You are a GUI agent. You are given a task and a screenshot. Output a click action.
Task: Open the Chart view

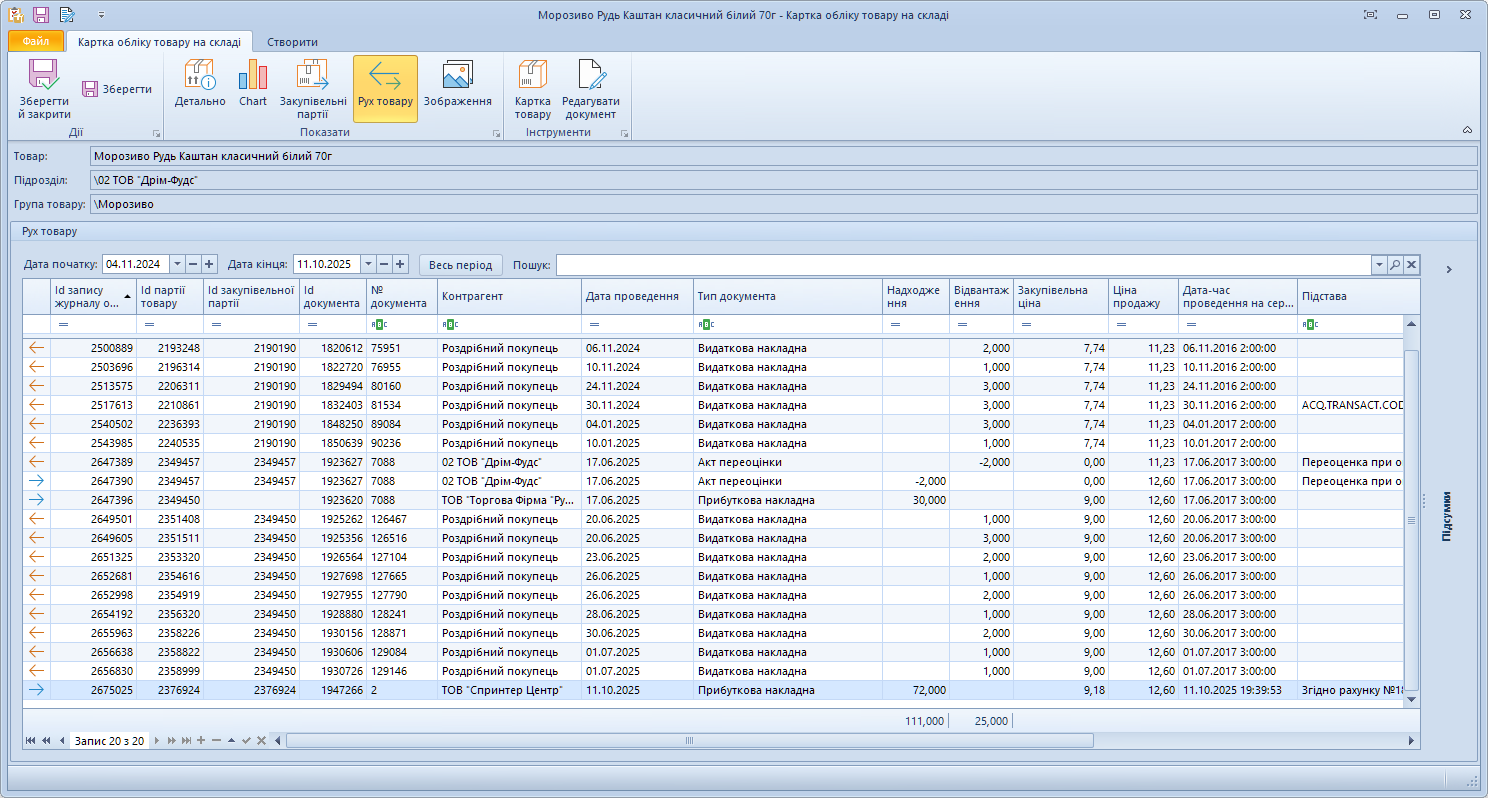pyautogui.click(x=252, y=88)
